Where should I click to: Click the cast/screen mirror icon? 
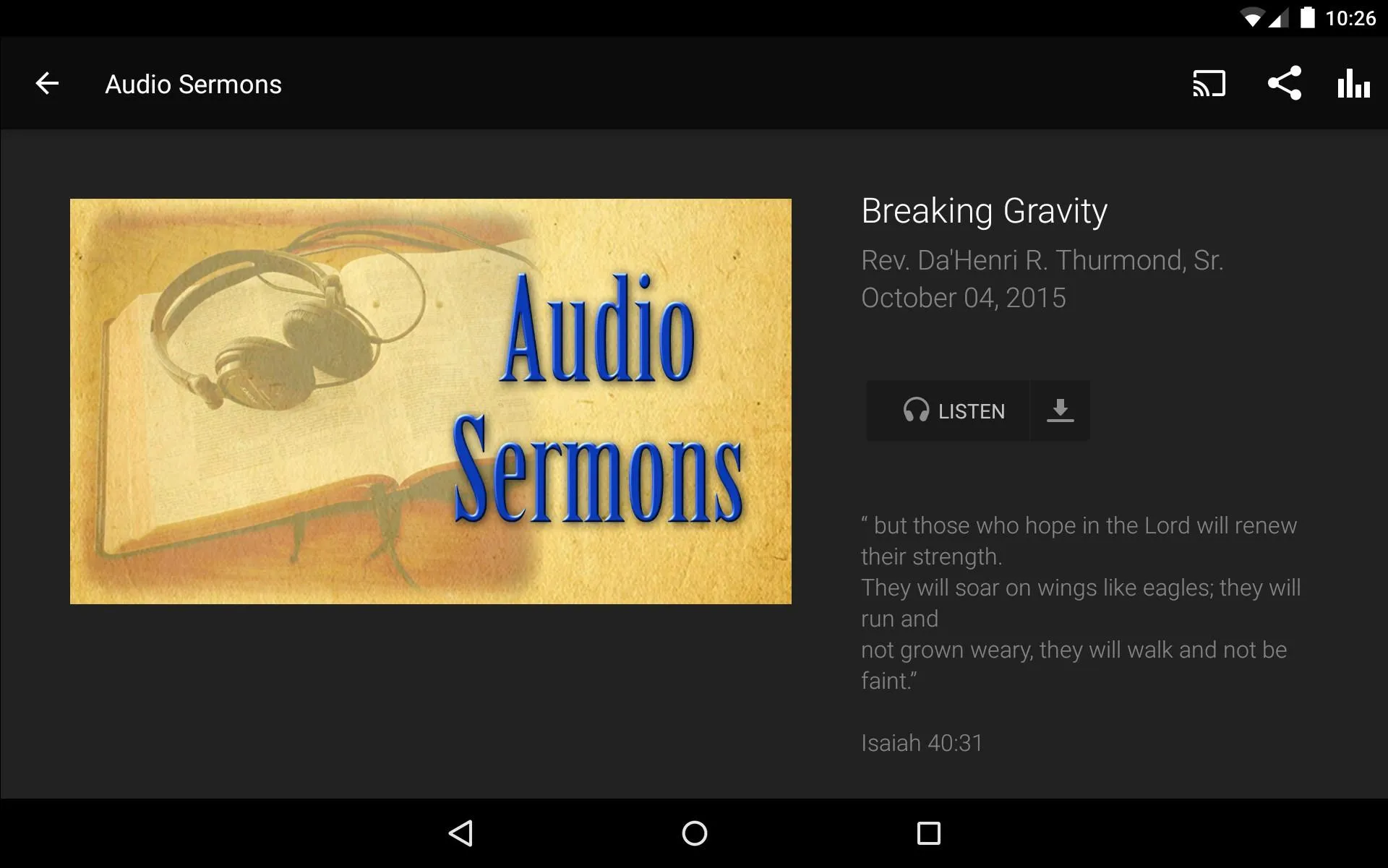pos(1211,84)
